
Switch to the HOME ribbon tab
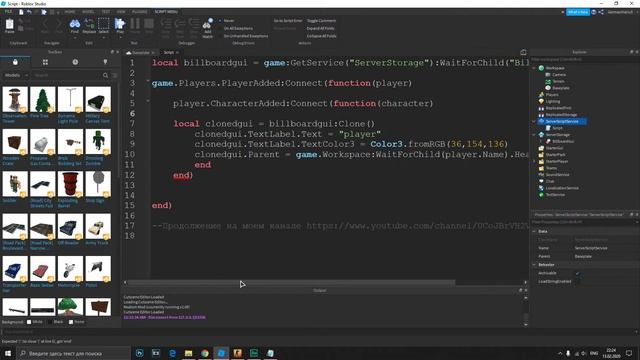(70, 12)
